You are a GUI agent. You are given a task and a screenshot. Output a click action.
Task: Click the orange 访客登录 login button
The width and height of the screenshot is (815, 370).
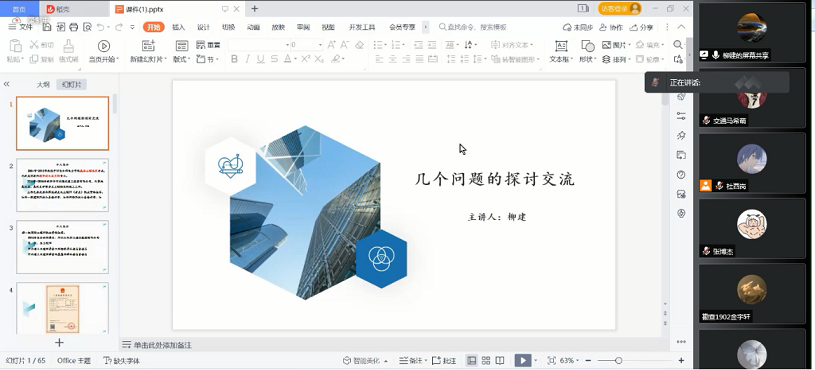point(620,9)
